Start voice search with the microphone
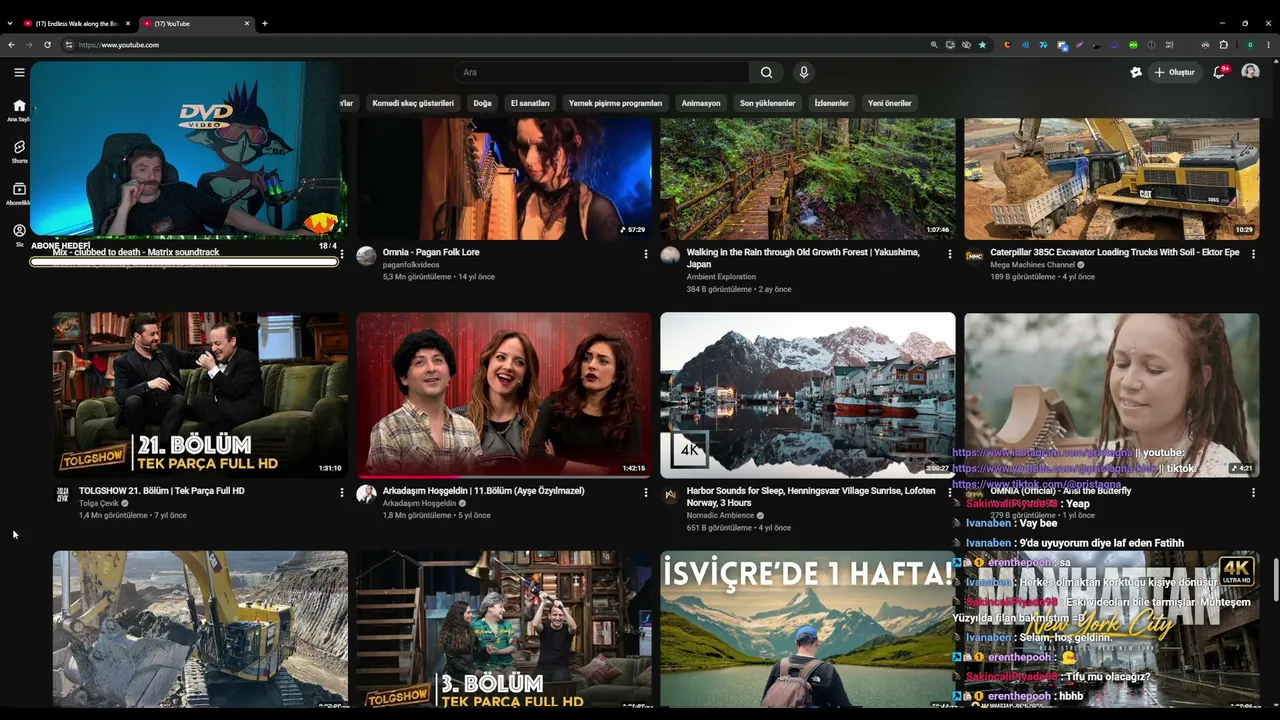This screenshot has height=720, width=1280. (x=803, y=72)
